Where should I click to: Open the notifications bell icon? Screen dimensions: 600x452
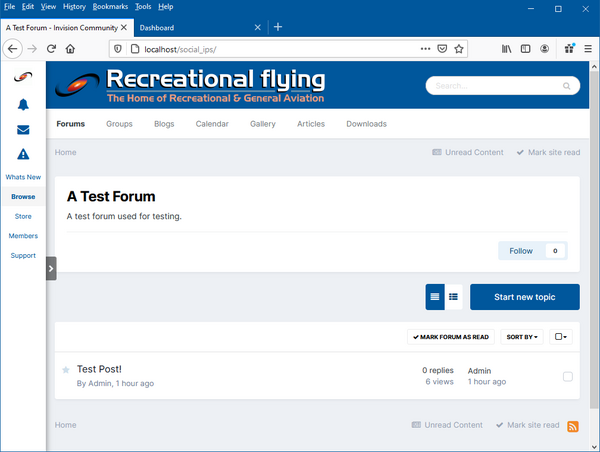(x=22, y=105)
